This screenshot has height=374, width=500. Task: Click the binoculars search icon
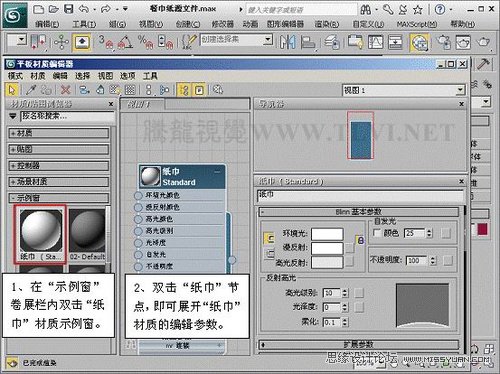pyautogui.click(x=366, y=9)
